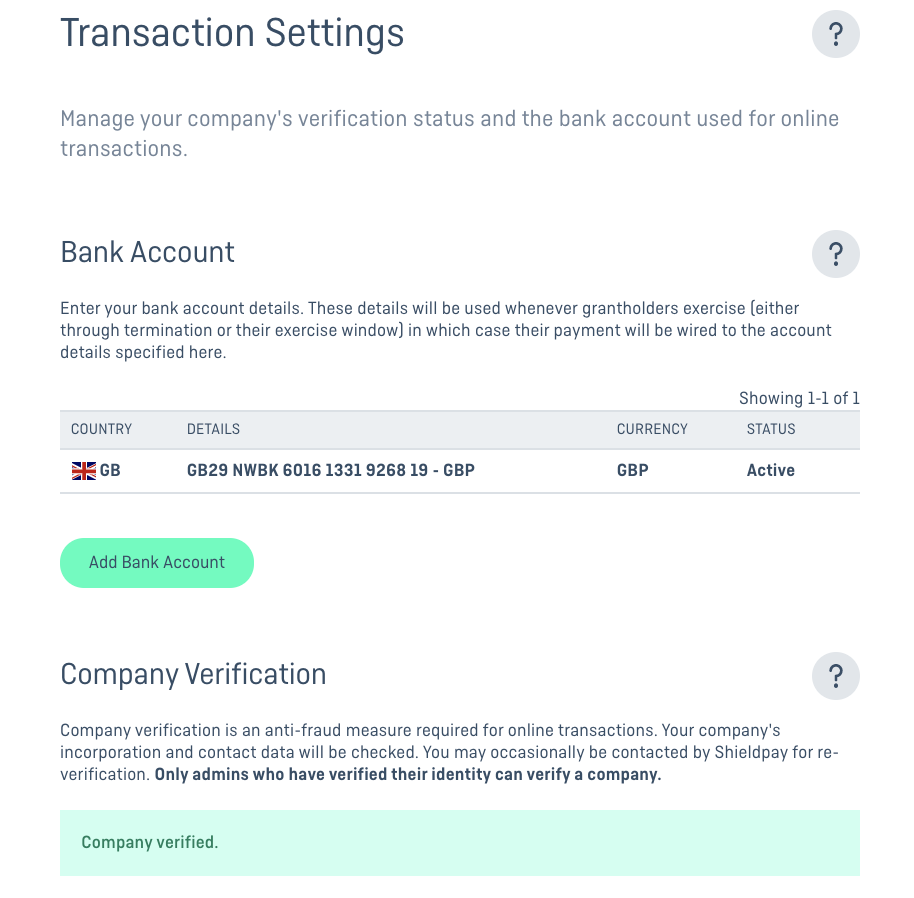Click the GBP value in Currency column
The width and height of the screenshot is (914, 898).
[x=632, y=470]
